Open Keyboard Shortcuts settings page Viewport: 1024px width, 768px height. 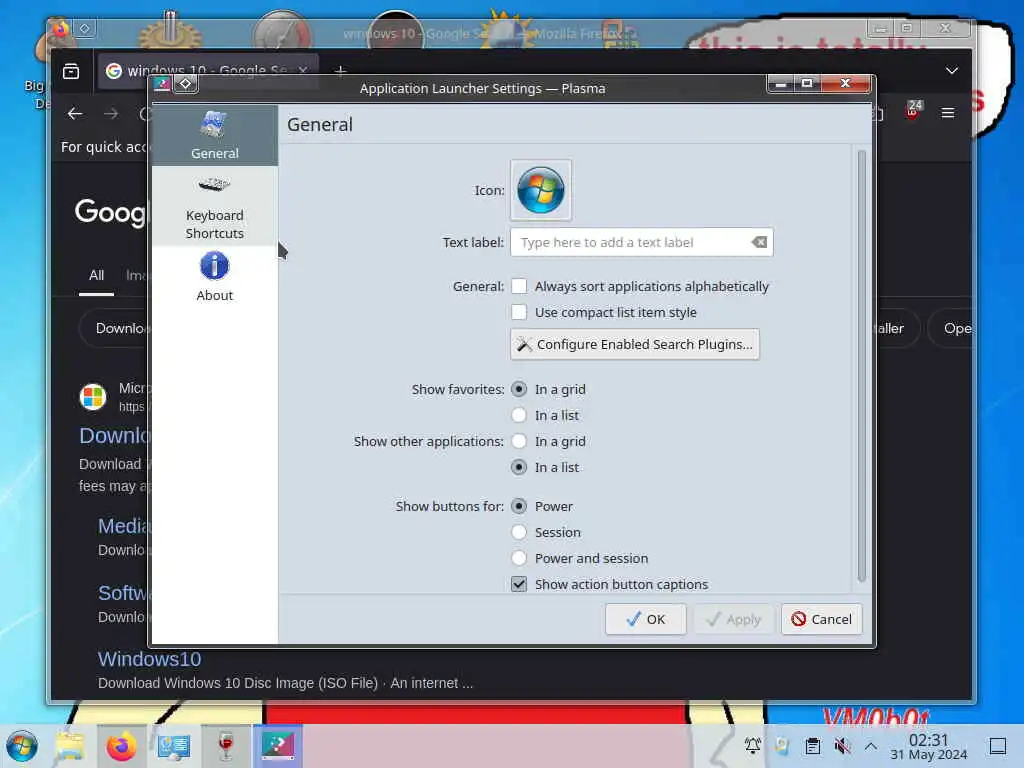(214, 206)
